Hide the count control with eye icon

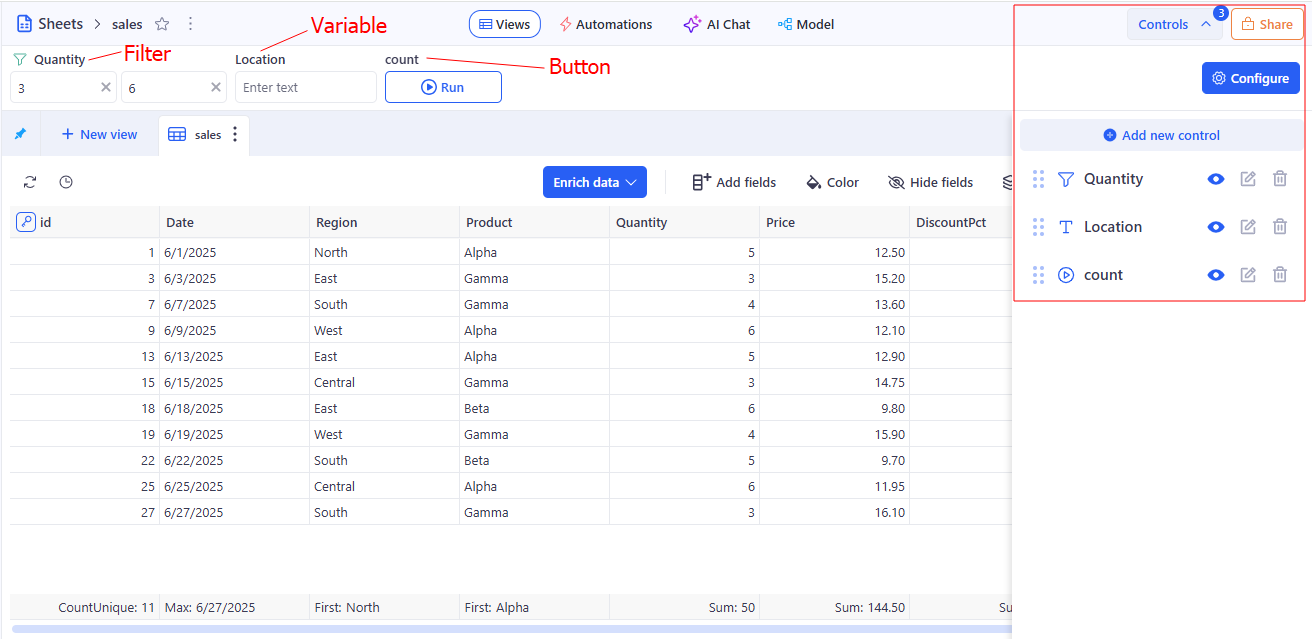click(1216, 275)
